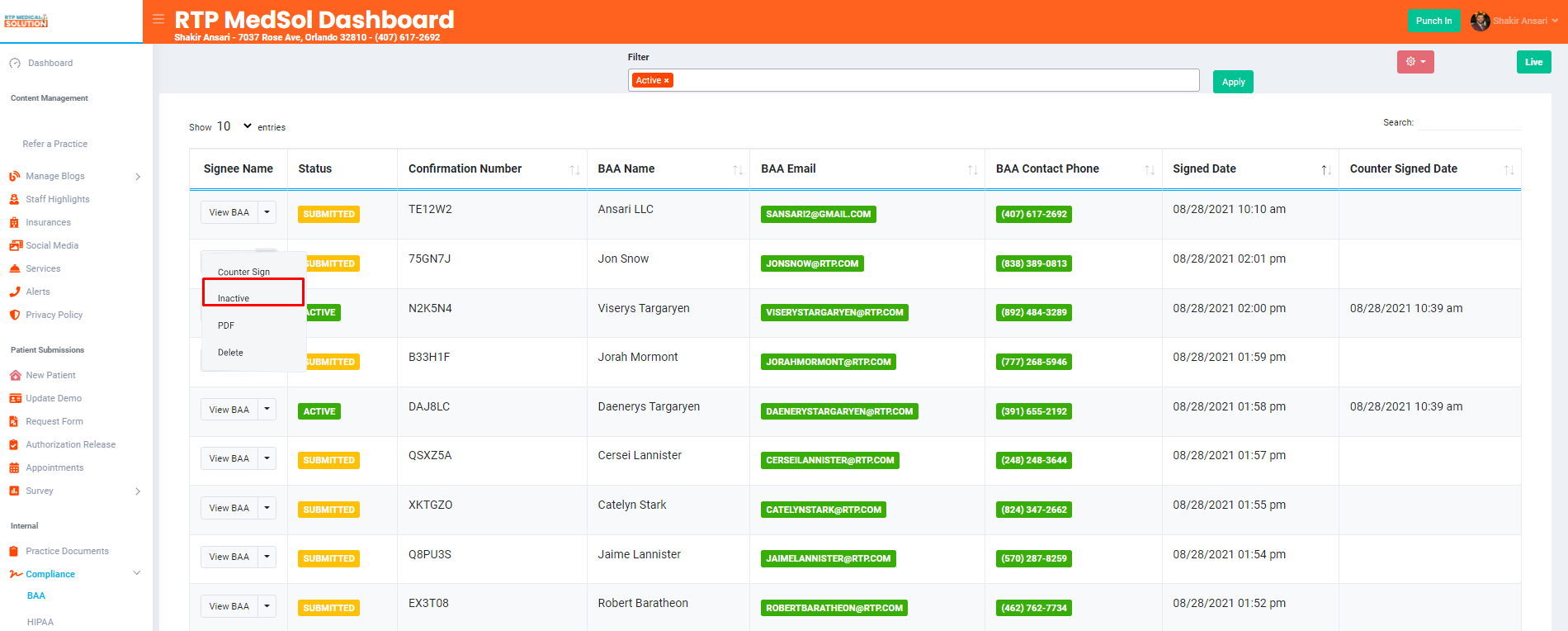Click View BAA for Catelyn Stark
Viewport: 1568px width, 631px height.
click(x=229, y=508)
